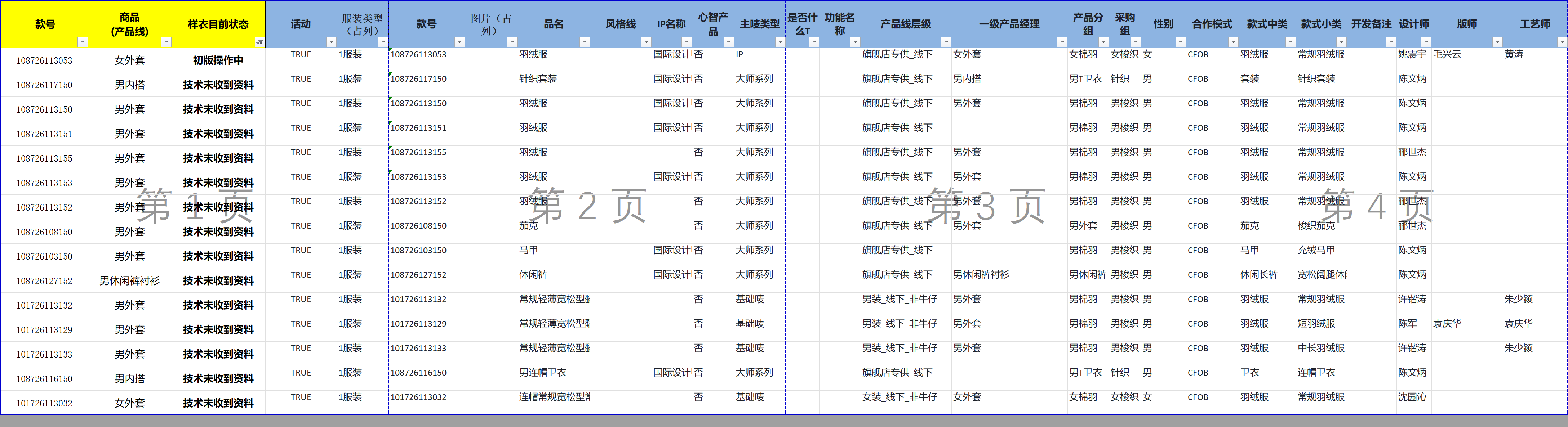
Task: Click the 男休闲裤衬衫 product line cell
Action: pyautogui.click(x=130, y=281)
